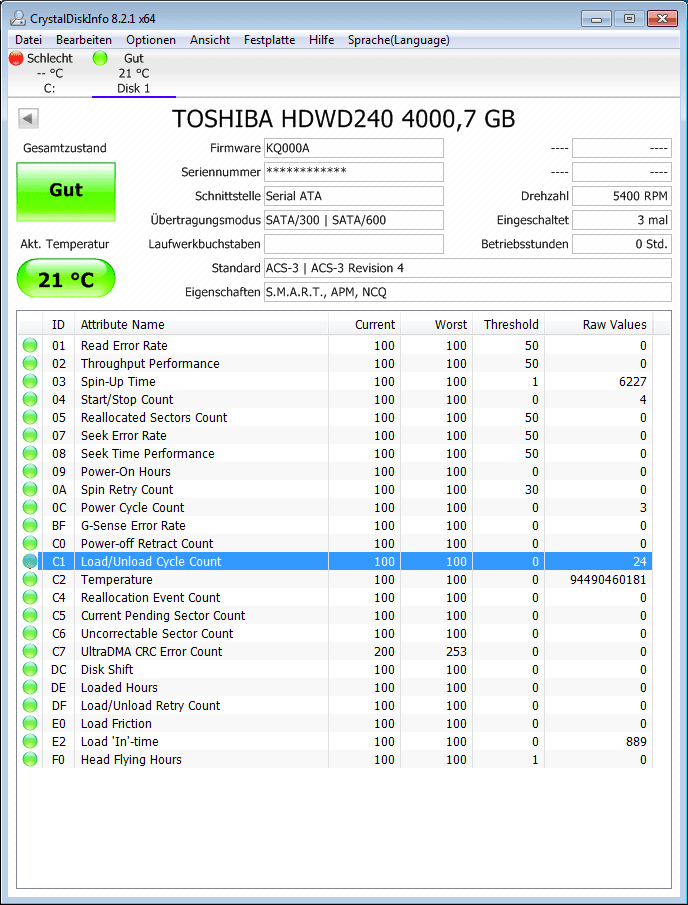Click the Worst column header

[437, 324]
